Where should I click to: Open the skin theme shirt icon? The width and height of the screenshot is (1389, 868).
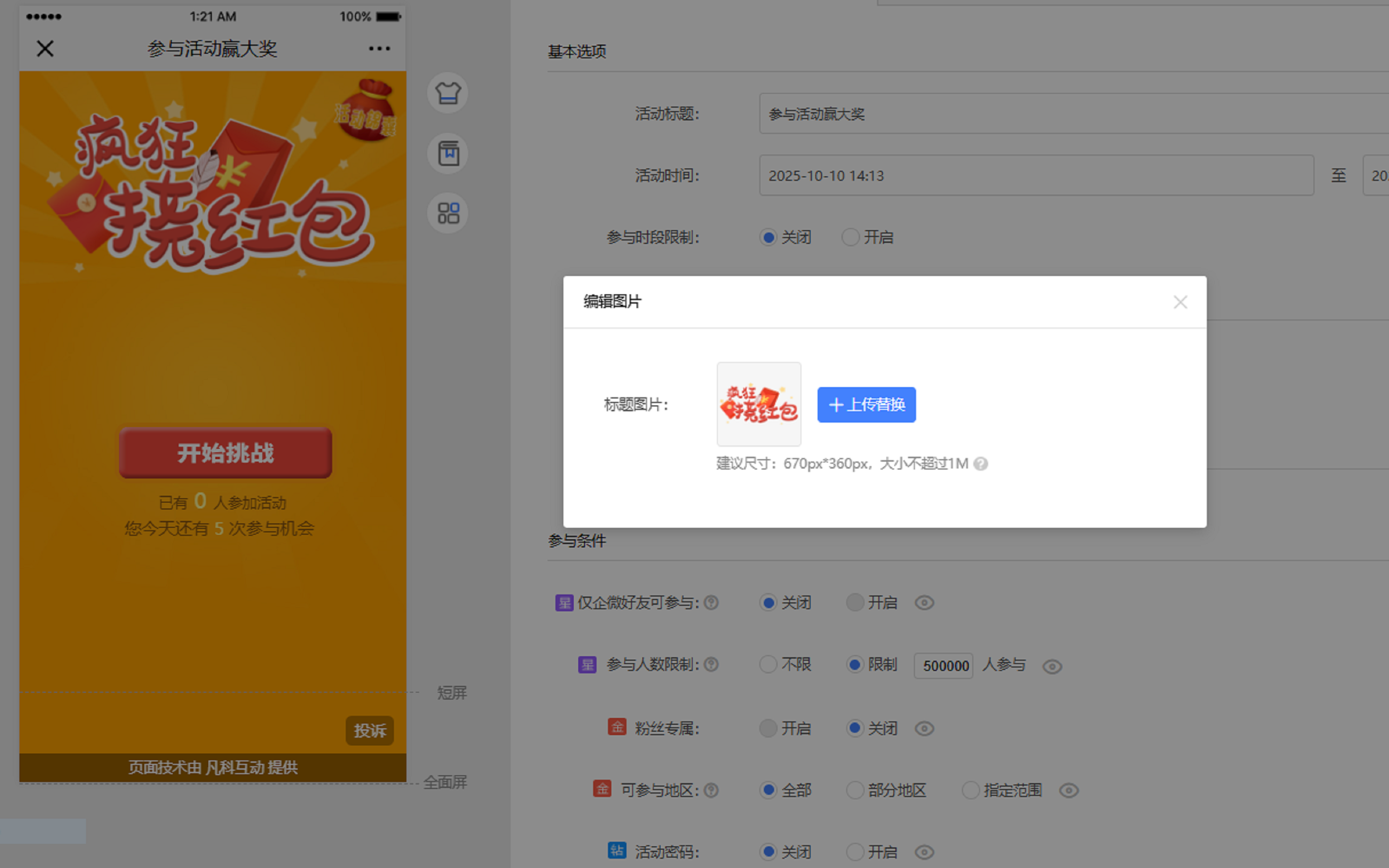click(x=448, y=93)
